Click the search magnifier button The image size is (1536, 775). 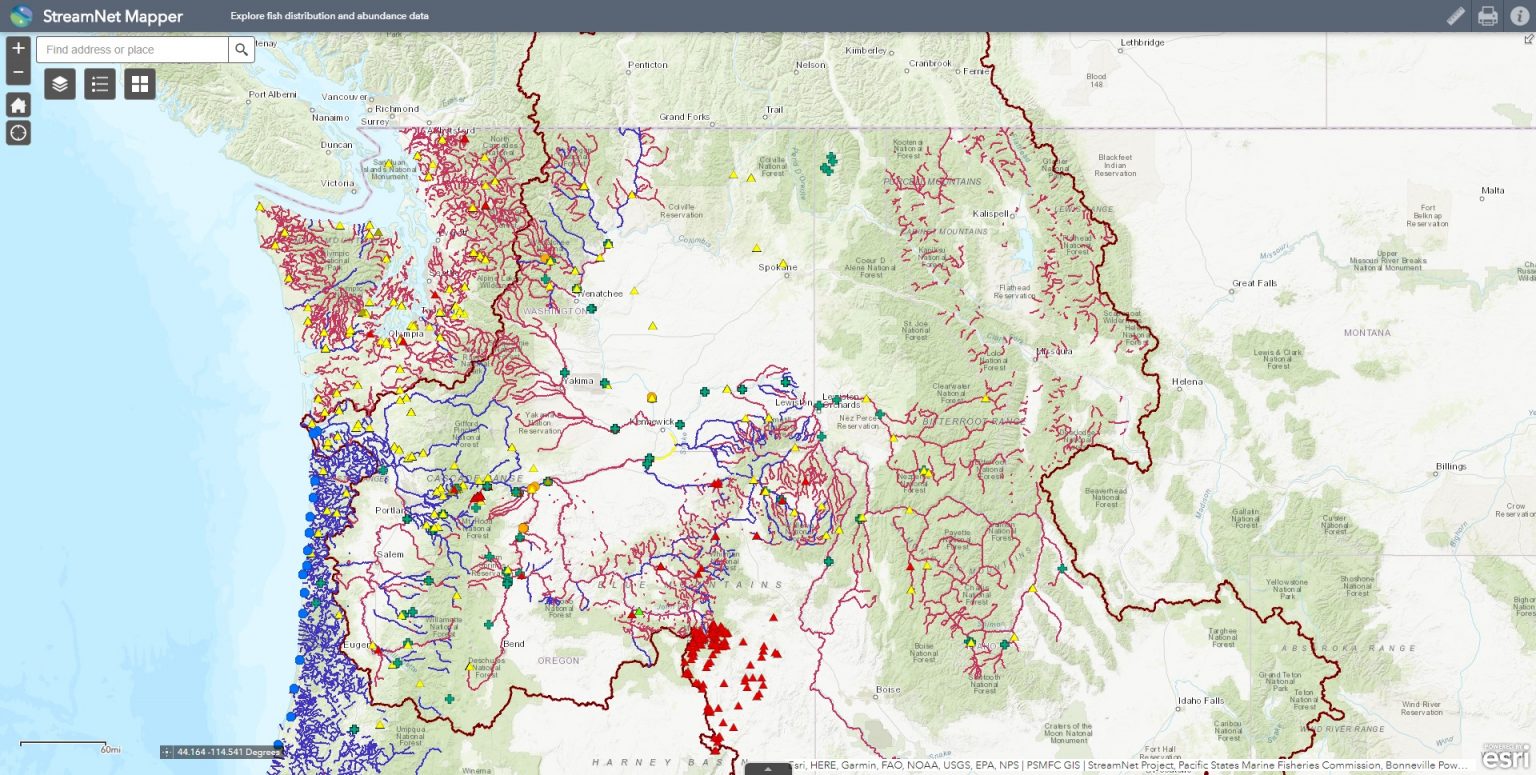pyautogui.click(x=241, y=50)
